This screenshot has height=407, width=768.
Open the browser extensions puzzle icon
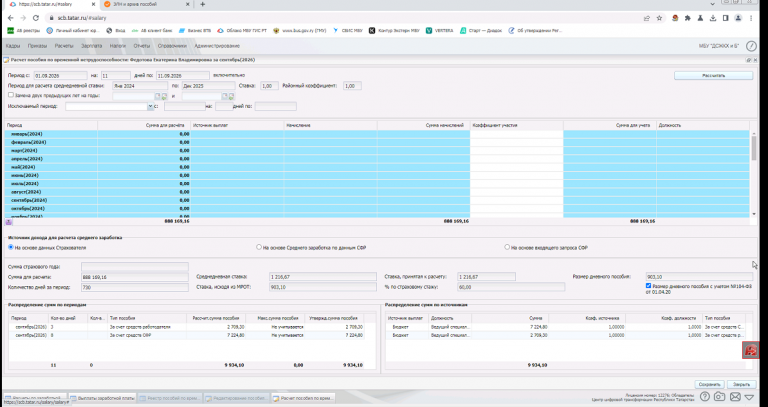point(688,18)
